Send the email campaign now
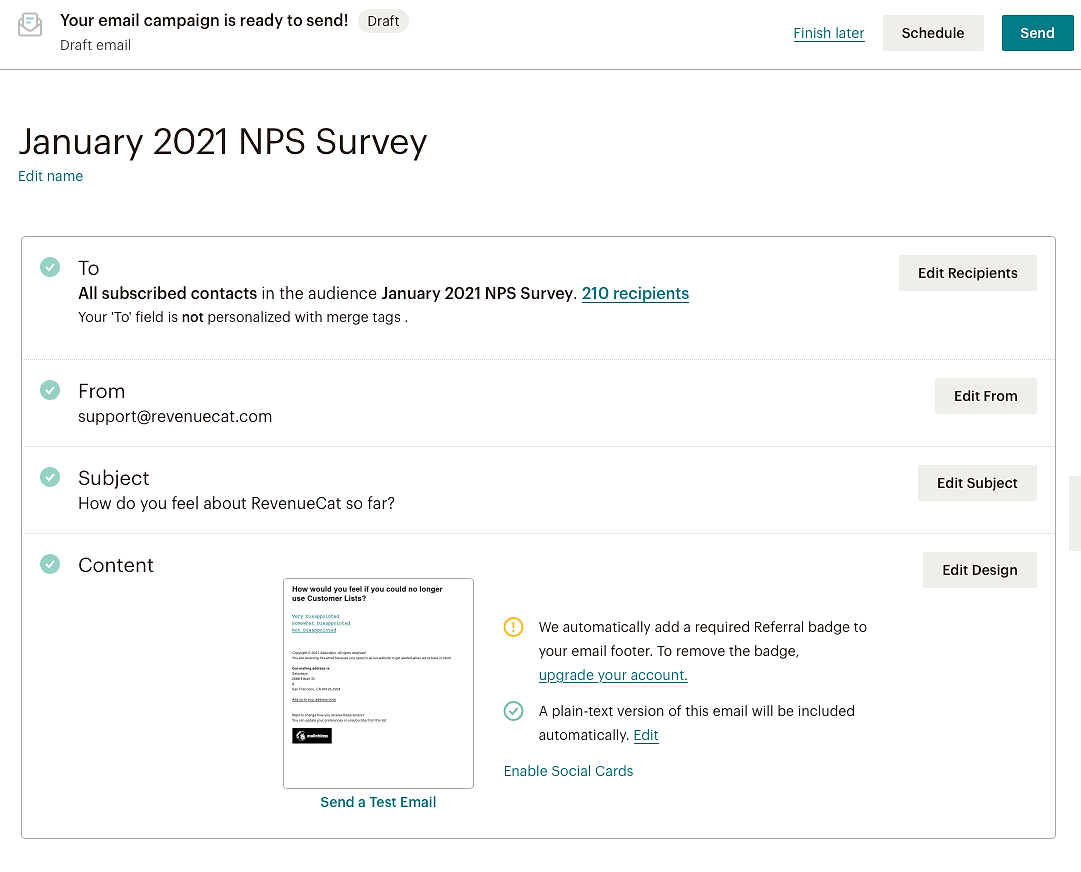The width and height of the screenshot is (1081, 872). (x=1037, y=33)
